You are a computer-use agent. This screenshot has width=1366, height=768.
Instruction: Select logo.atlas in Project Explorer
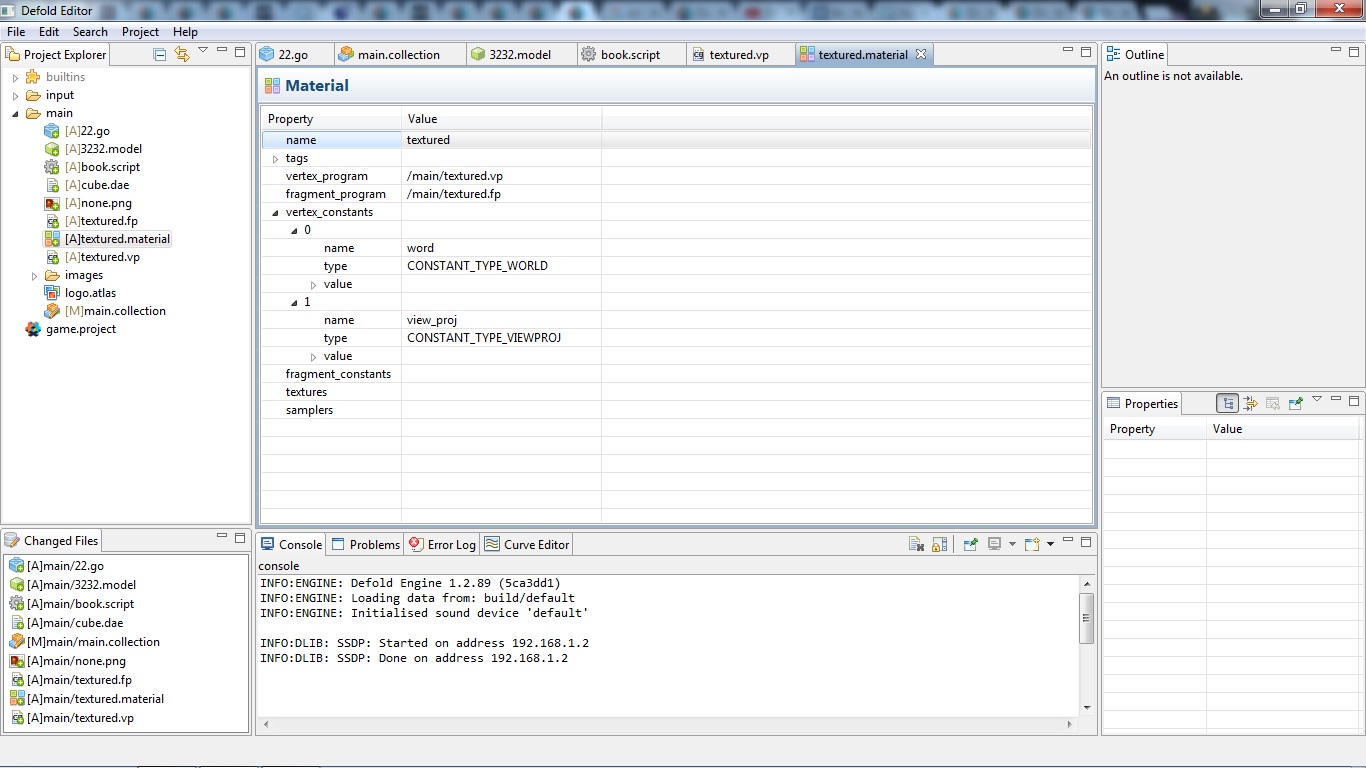[x=90, y=293]
